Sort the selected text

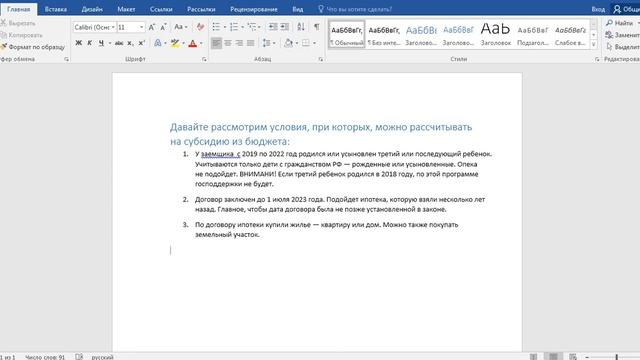pos(301,27)
